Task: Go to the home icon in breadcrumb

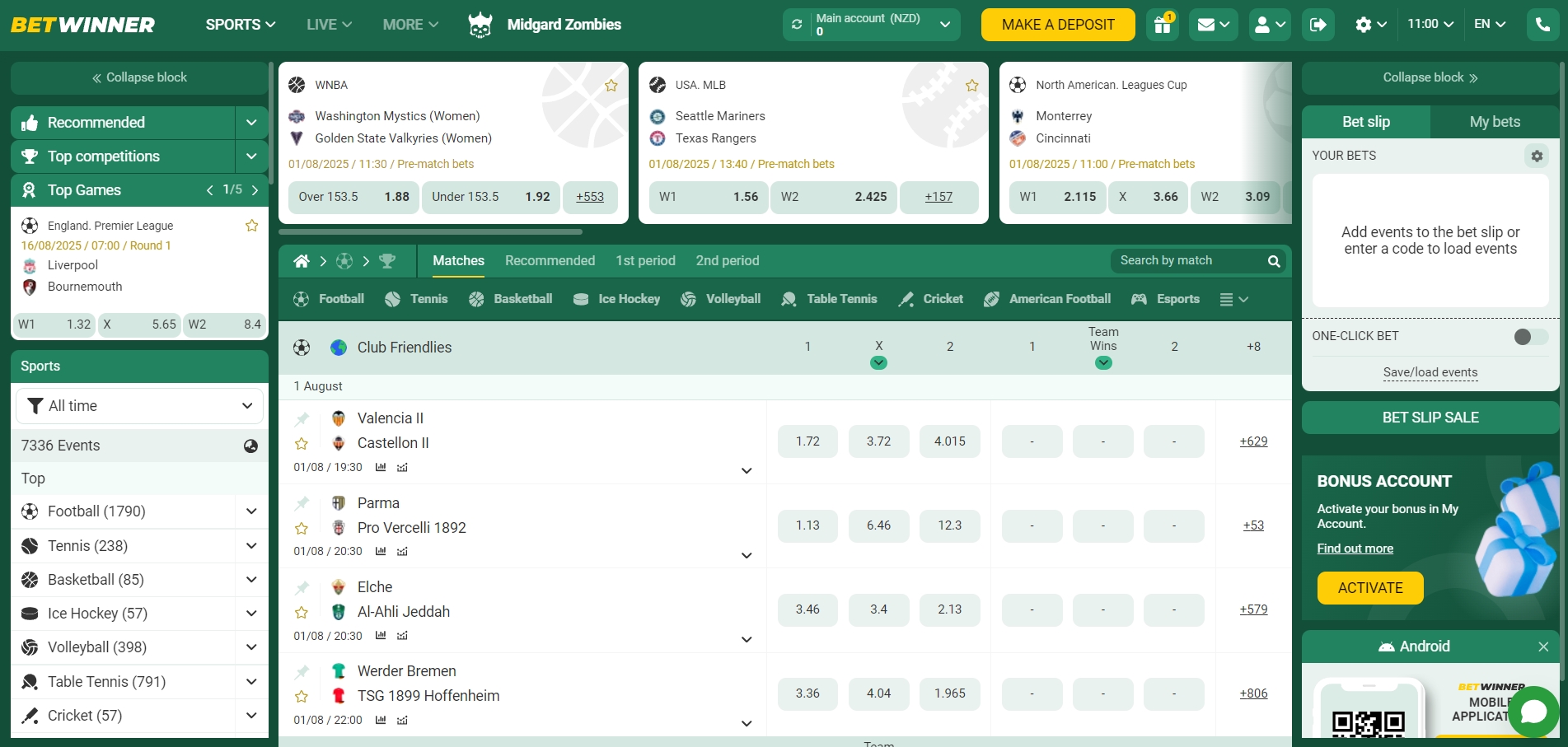Action: tap(302, 261)
